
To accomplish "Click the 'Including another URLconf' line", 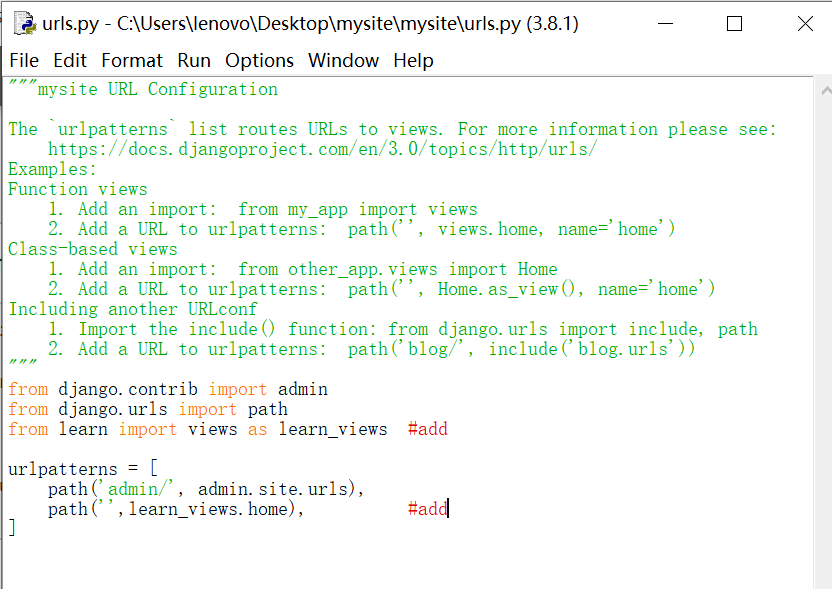I will tap(133, 309).
